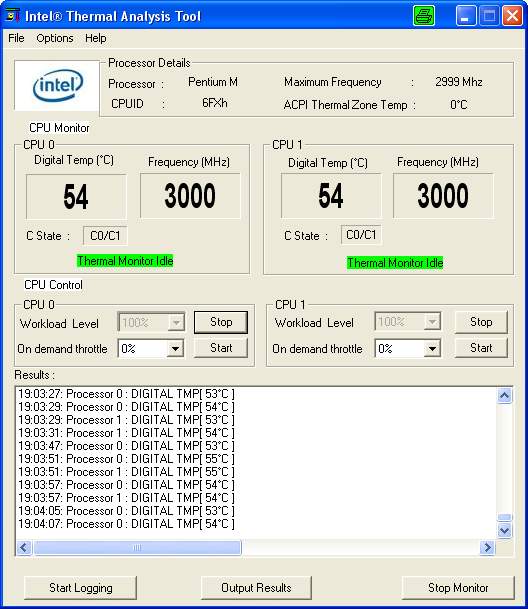The height and width of the screenshot is (609, 528).
Task: Click the 6FXh CPUID value
Action: (x=214, y=103)
